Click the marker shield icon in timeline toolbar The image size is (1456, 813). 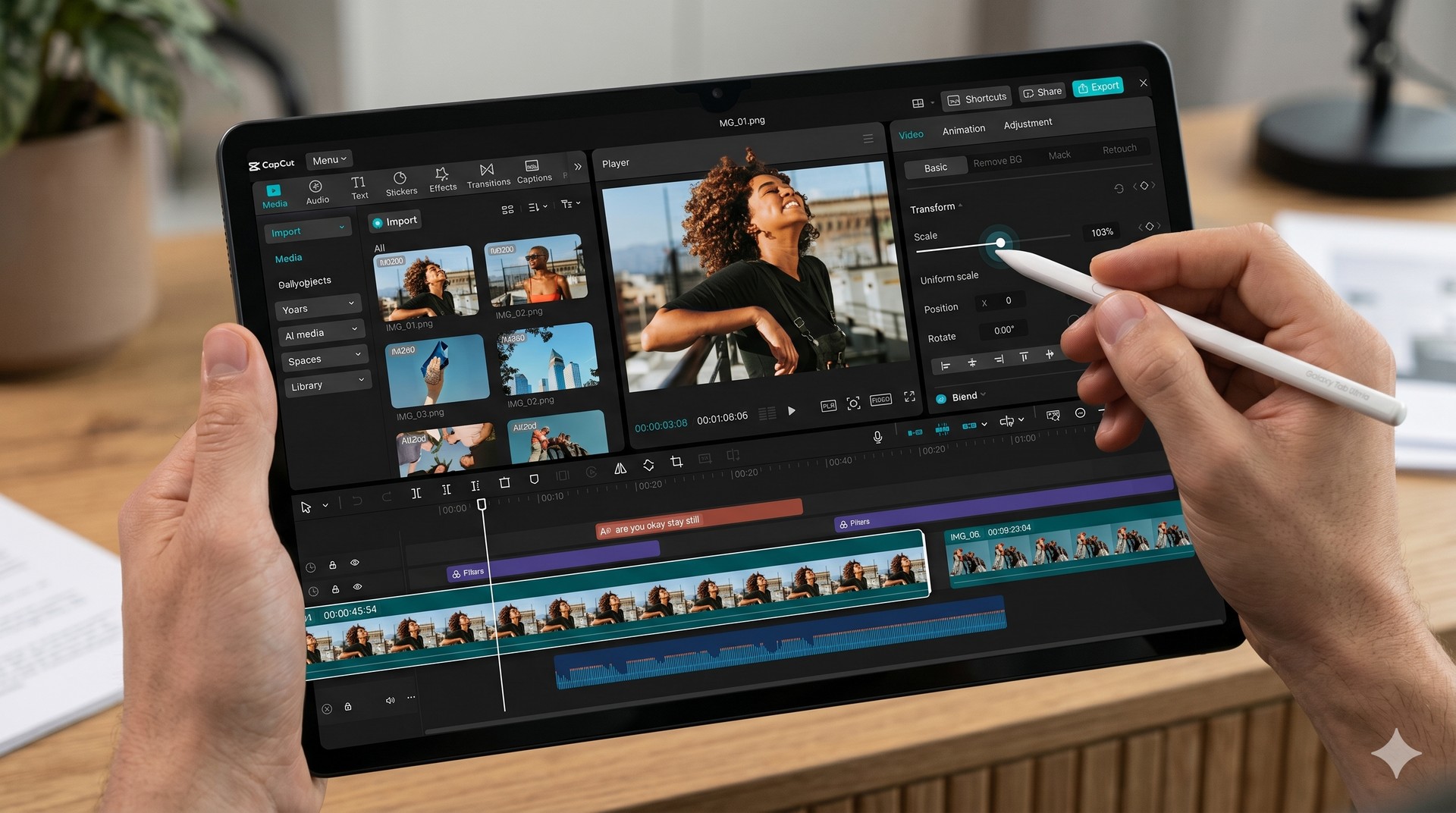(x=534, y=479)
